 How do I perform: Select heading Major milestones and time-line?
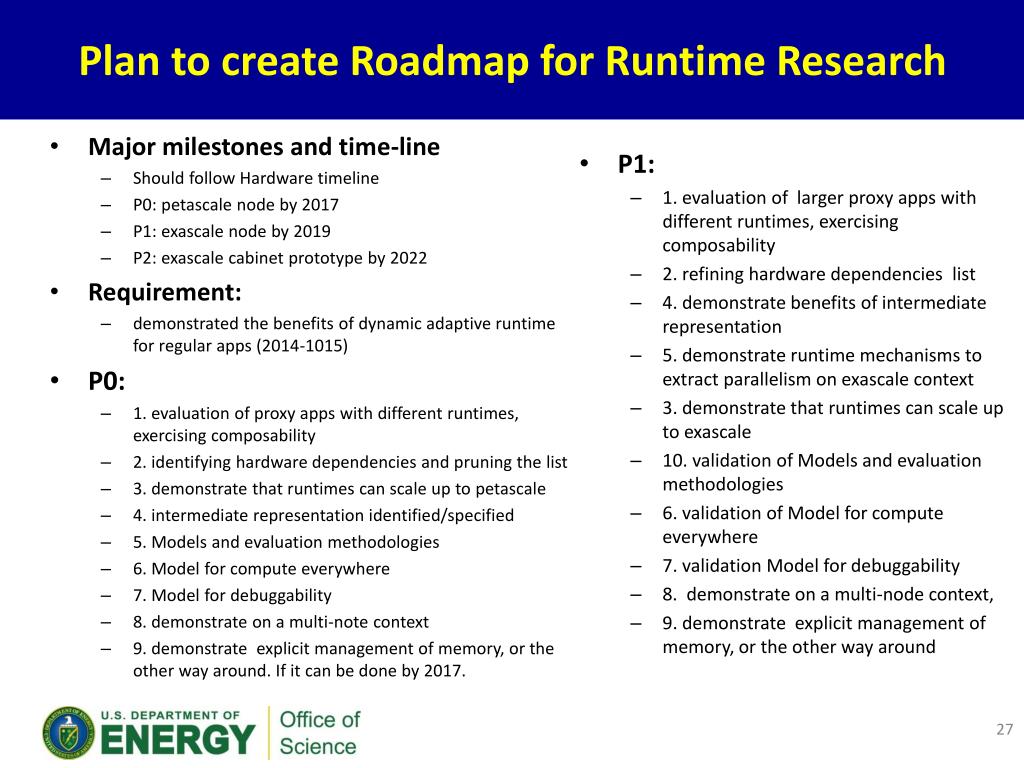click(264, 147)
